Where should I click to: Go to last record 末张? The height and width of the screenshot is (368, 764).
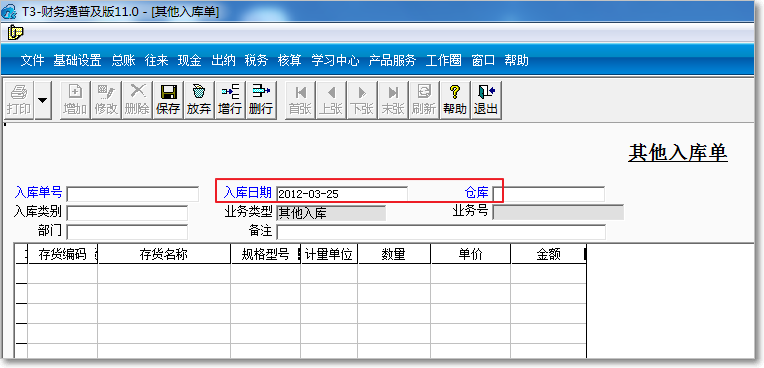[393, 99]
